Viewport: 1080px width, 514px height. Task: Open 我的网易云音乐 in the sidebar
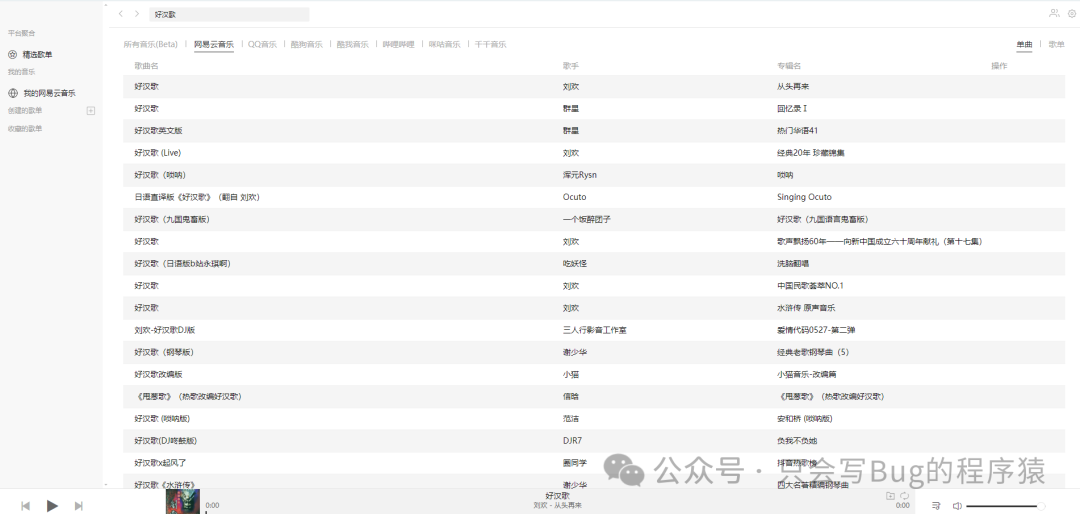coord(48,93)
